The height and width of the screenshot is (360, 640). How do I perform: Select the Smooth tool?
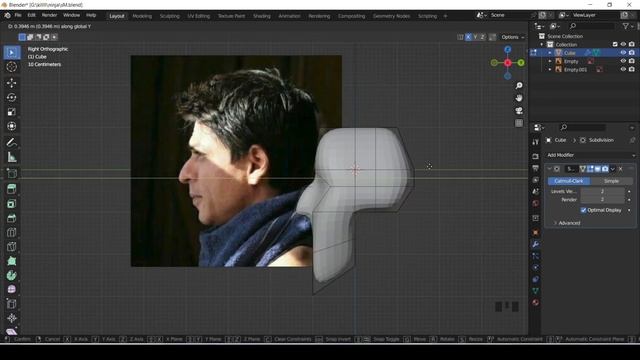point(11,289)
